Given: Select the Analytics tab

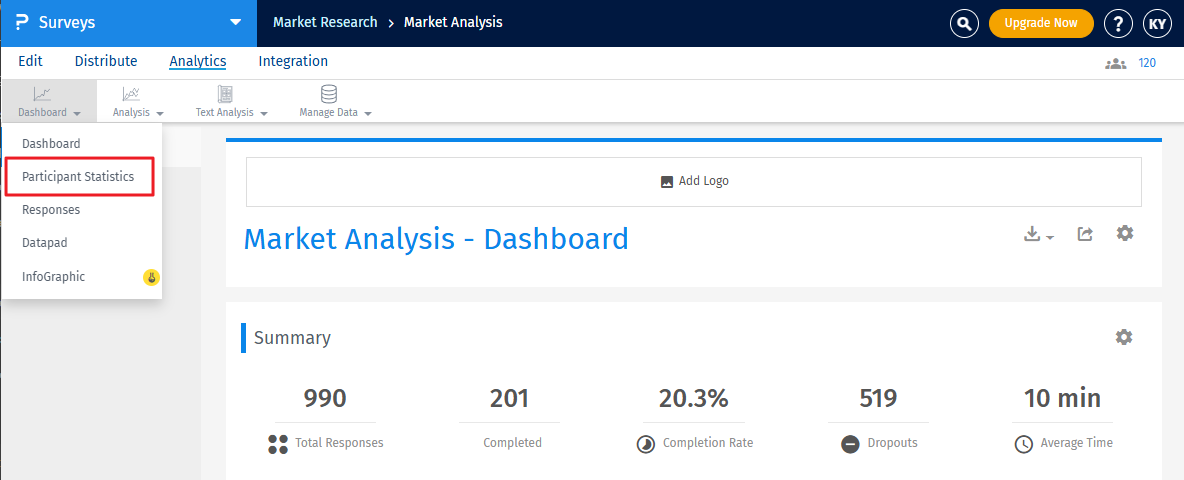Looking at the screenshot, I should pos(198,62).
